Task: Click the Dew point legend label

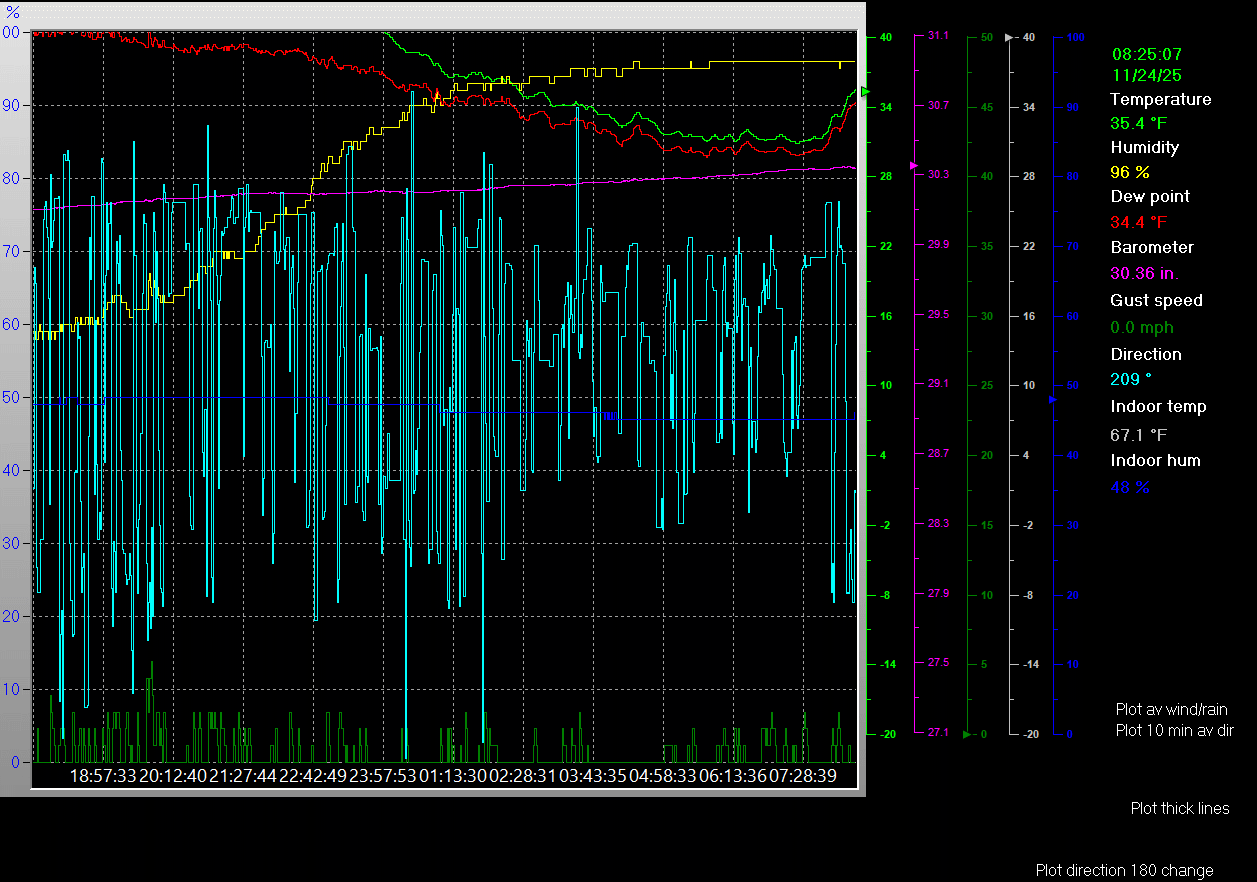Action: pyautogui.click(x=1150, y=196)
